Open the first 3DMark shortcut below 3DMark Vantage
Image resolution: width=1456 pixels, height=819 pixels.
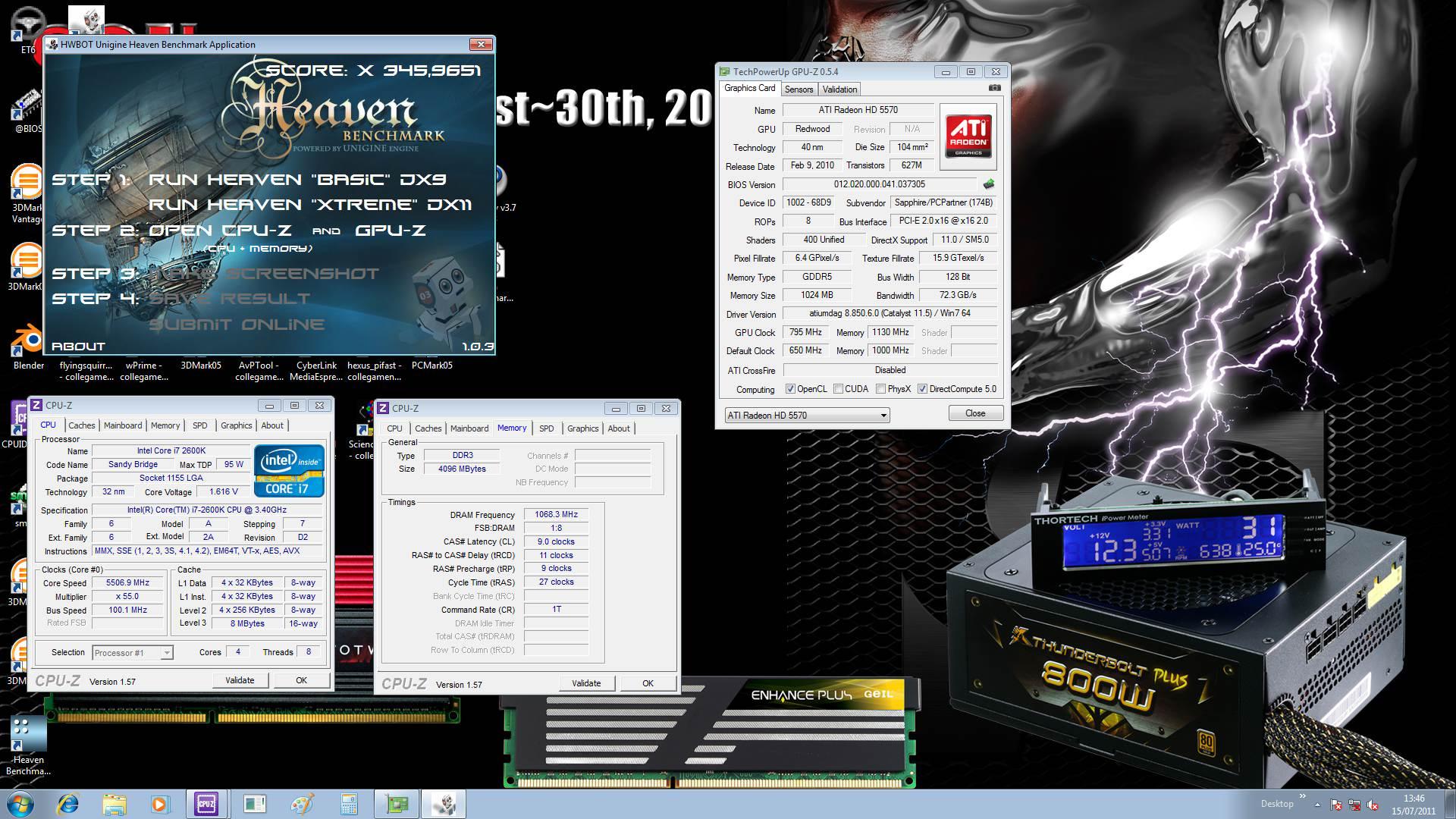(26, 268)
